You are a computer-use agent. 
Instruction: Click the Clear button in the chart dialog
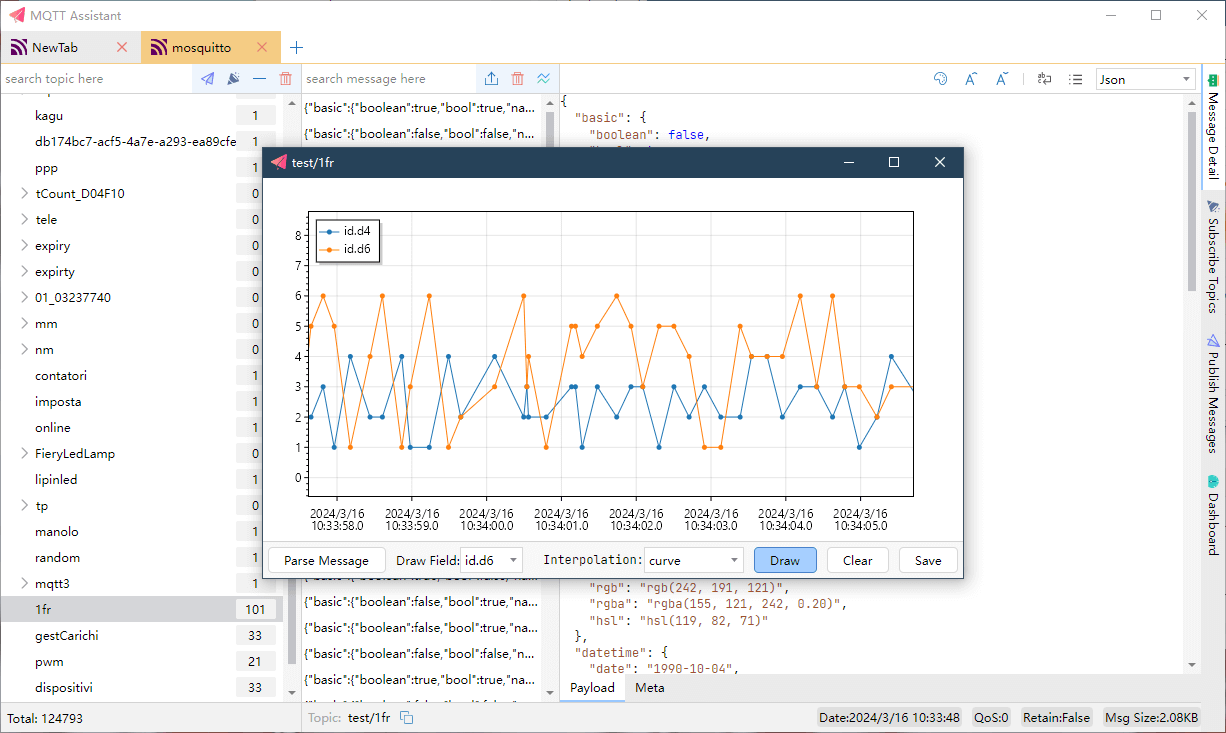[x=858, y=560]
